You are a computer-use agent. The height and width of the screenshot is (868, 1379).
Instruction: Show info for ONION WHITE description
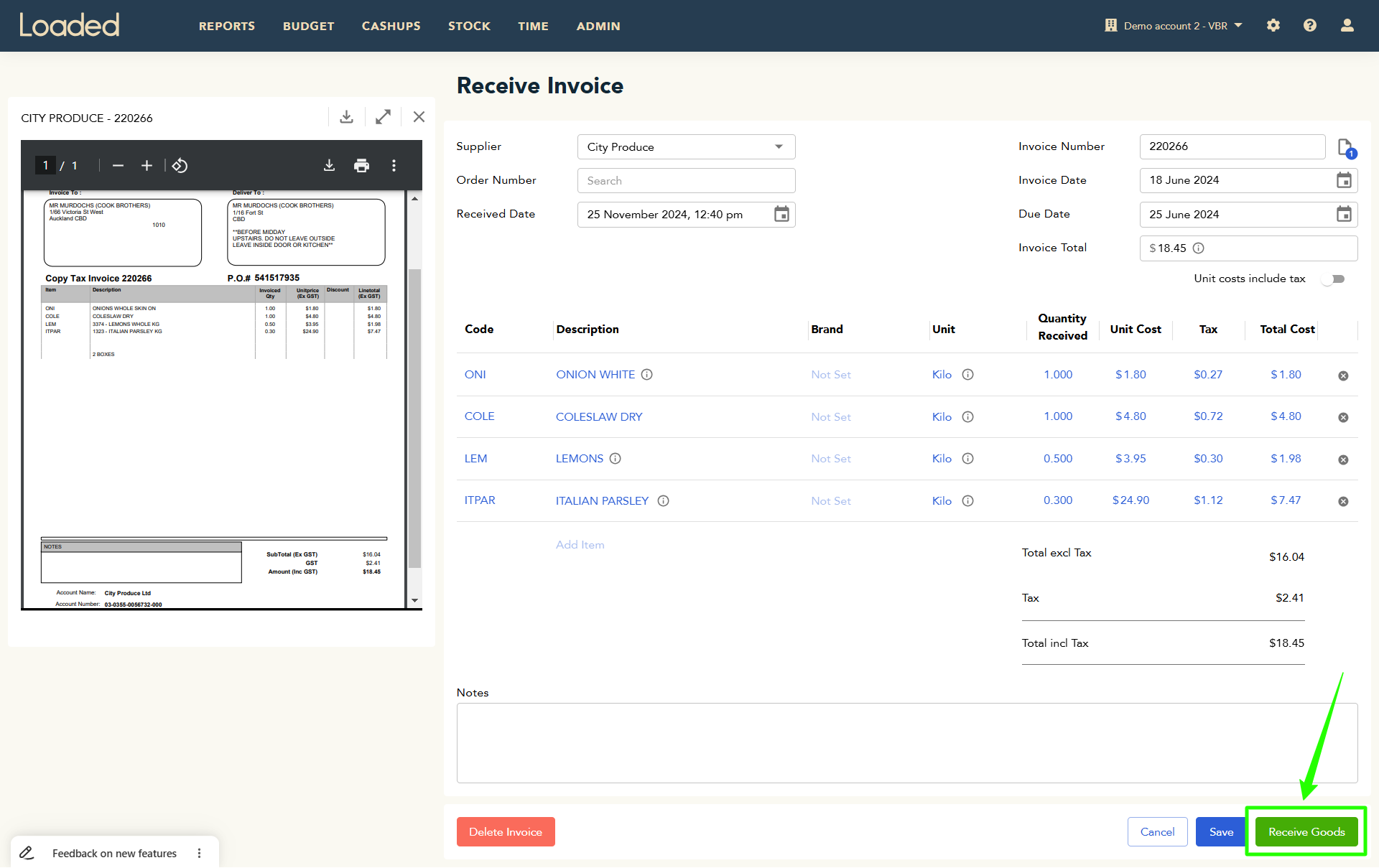coord(647,375)
